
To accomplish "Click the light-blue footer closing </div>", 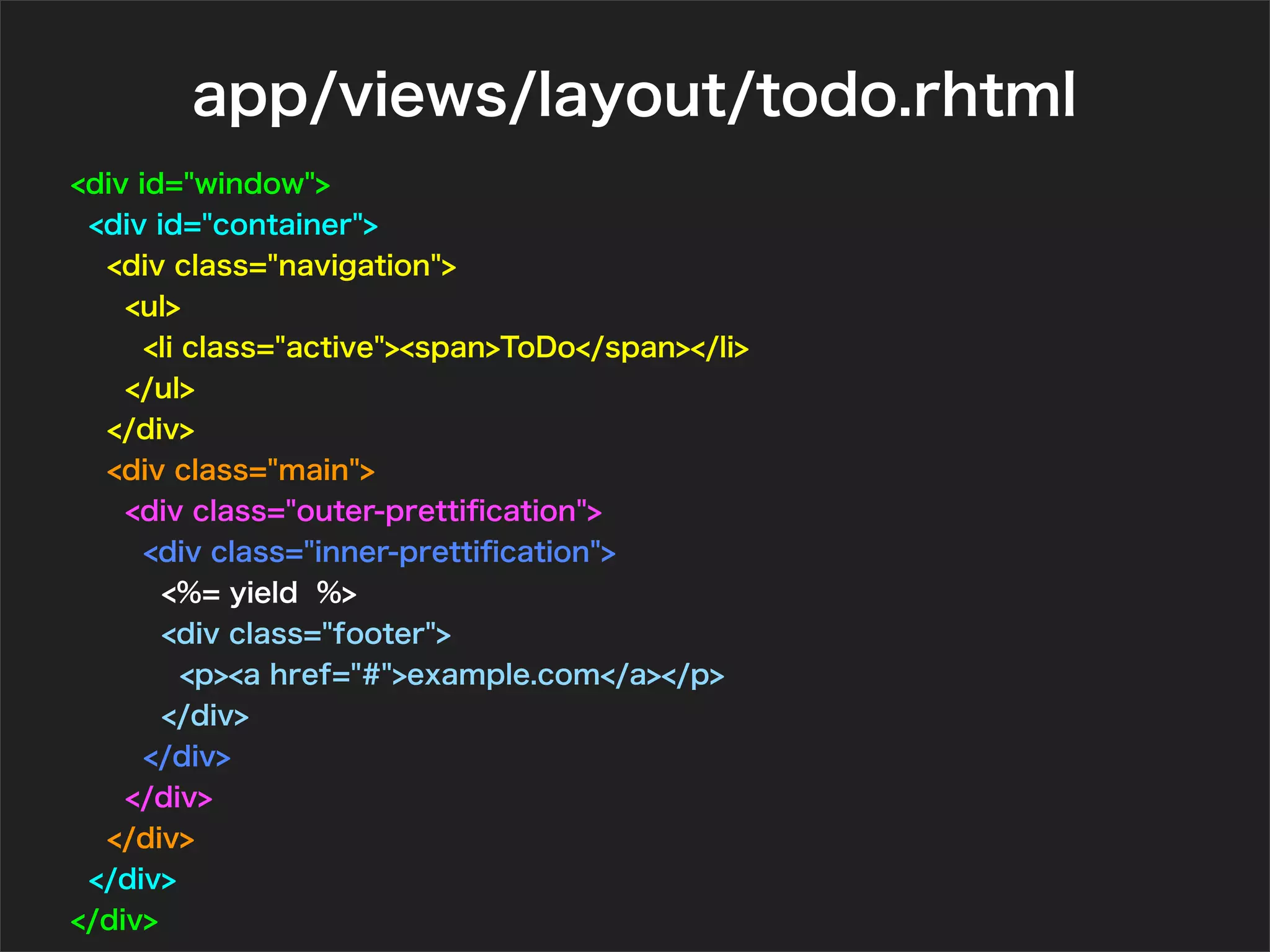I will click(x=205, y=716).
